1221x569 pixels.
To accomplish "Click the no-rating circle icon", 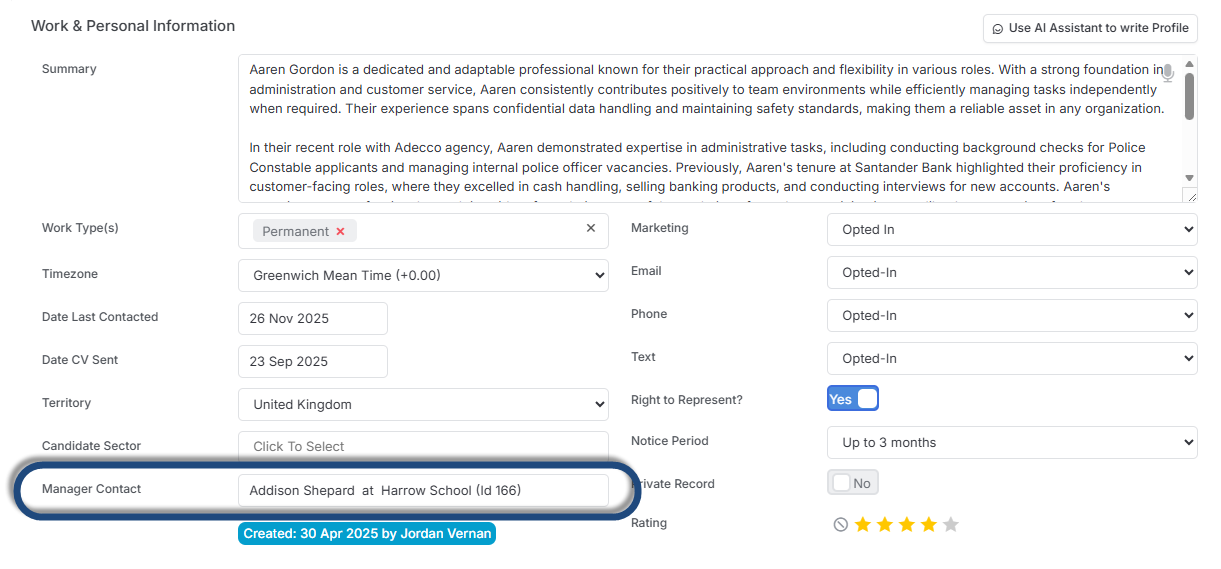I will click(x=841, y=524).
